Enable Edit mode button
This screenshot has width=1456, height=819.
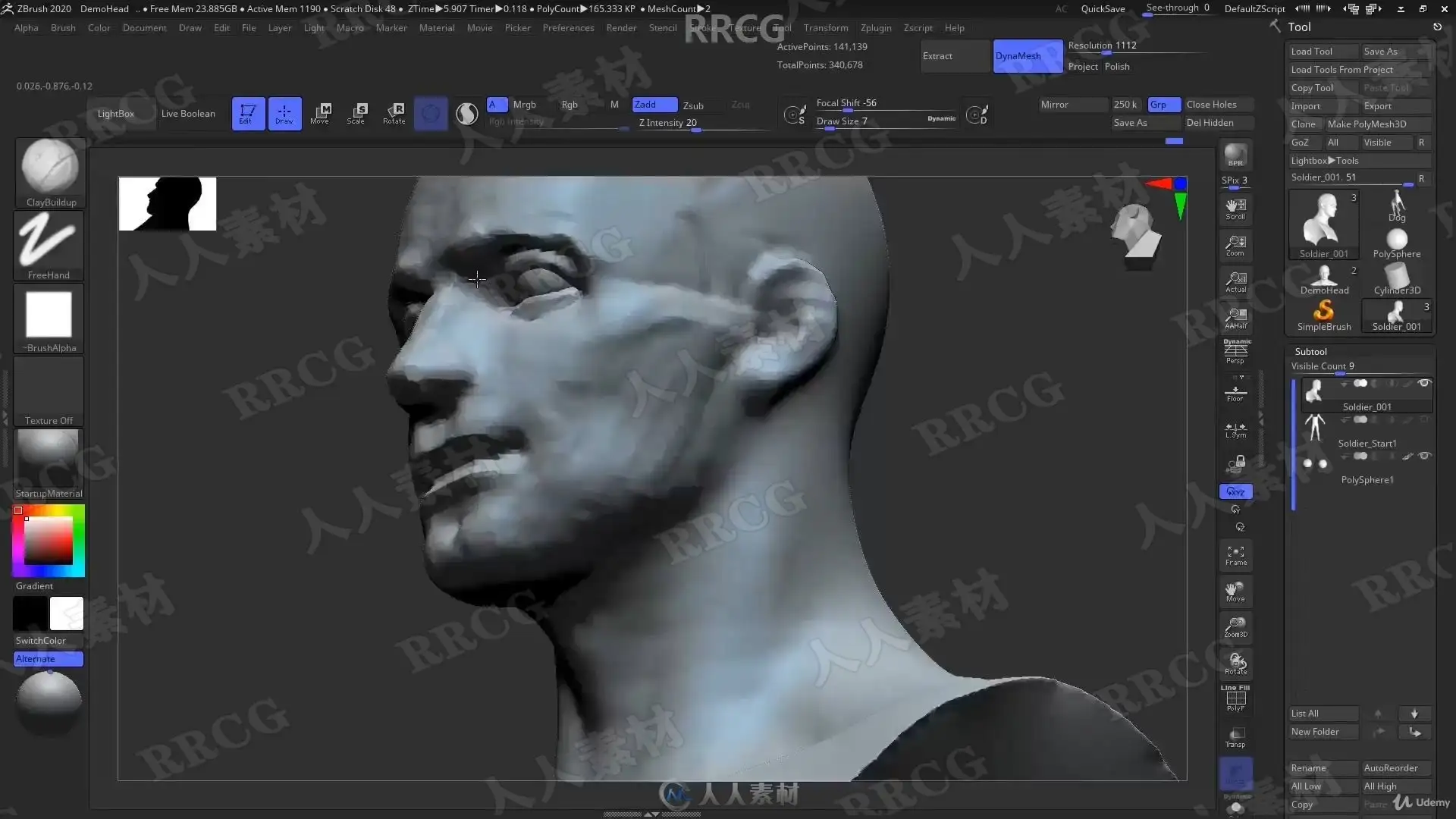[248, 113]
